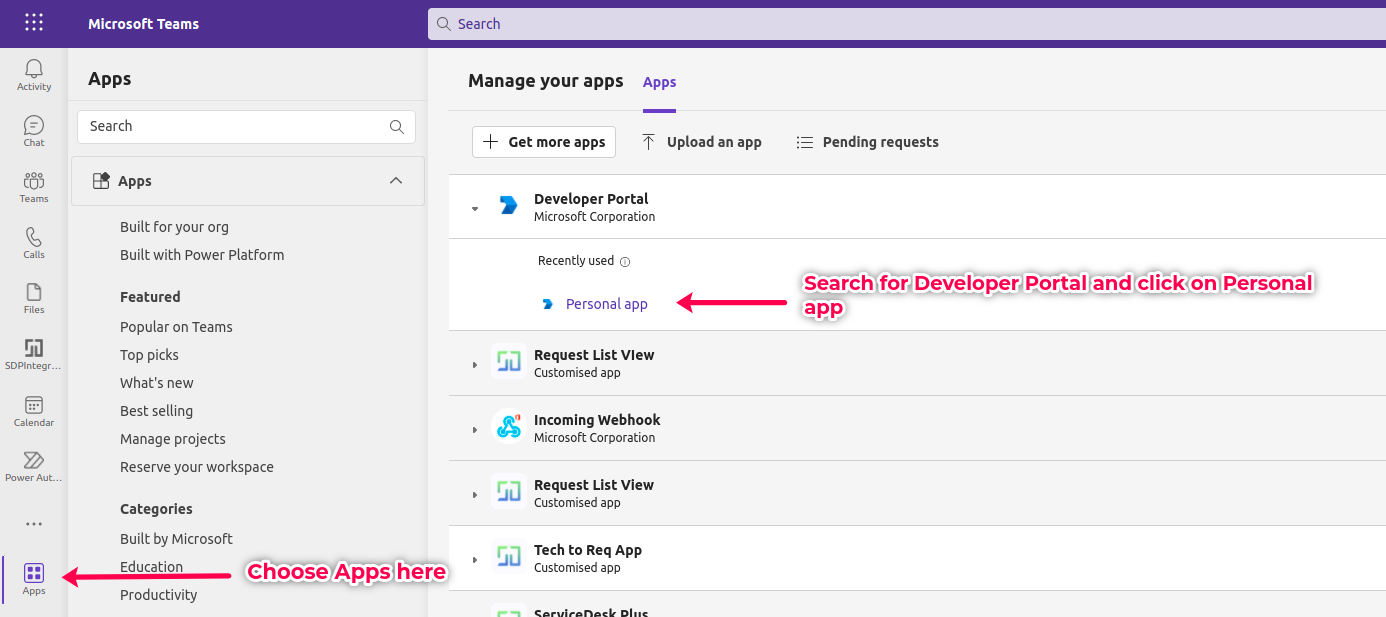The width and height of the screenshot is (1386, 617).
Task: Open the Activity bell icon
Action: tap(34, 75)
